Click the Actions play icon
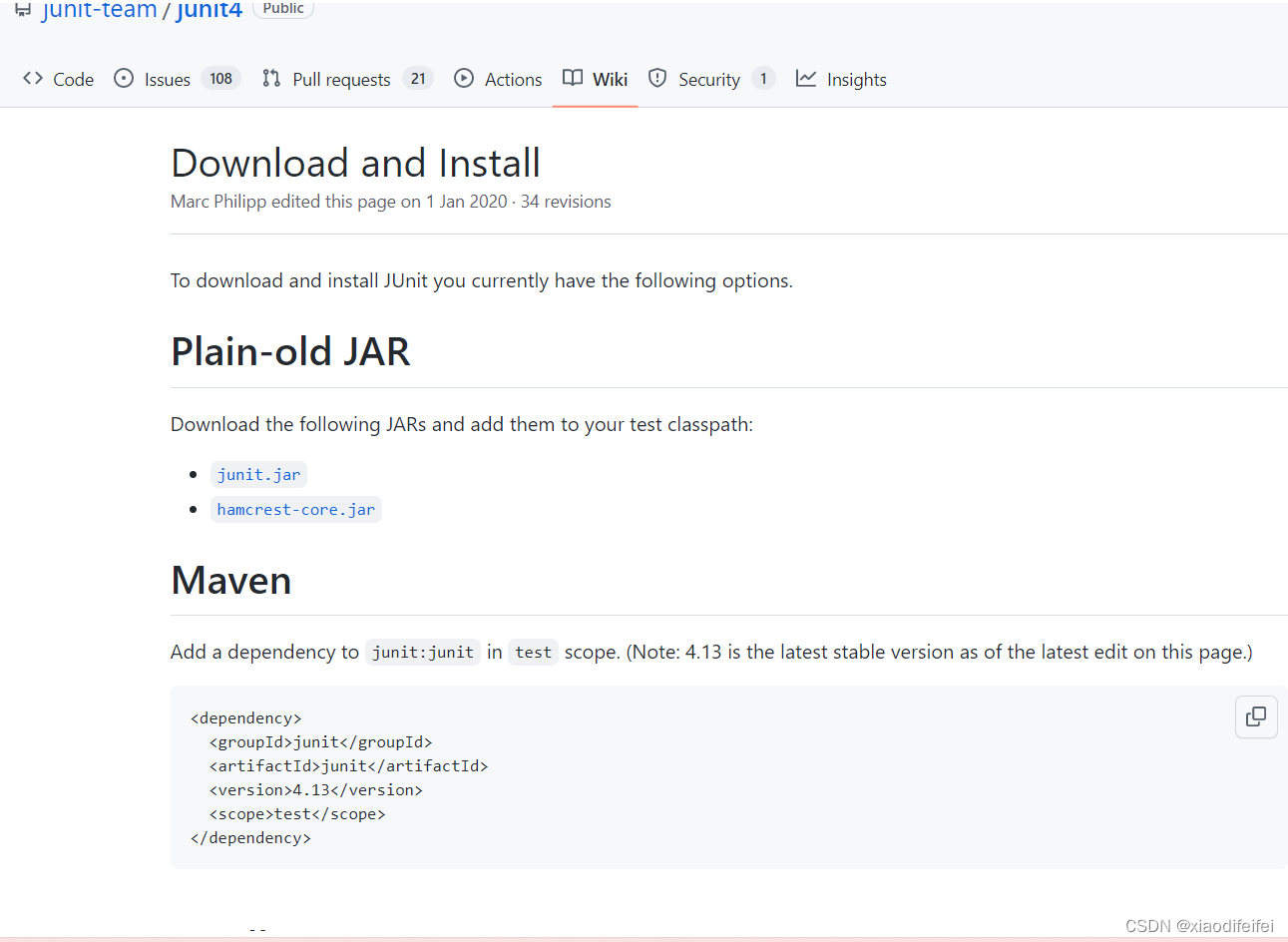The height and width of the screenshot is (942, 1288). pyautogui.click(x=464, y=78)
